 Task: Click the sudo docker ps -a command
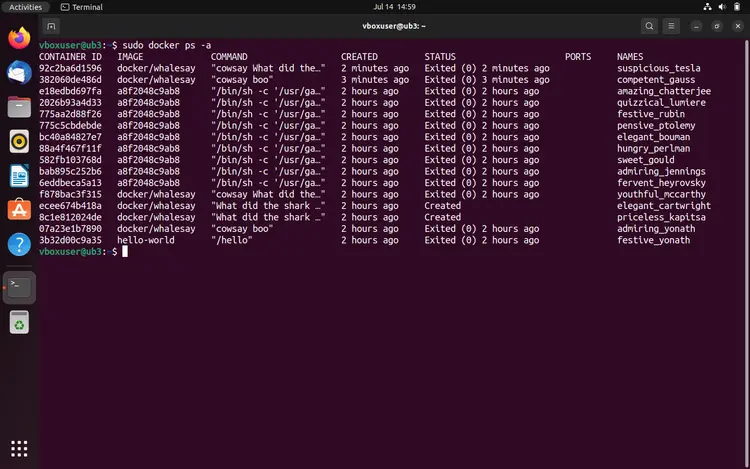pyautogui.click(x=166, y=45)
